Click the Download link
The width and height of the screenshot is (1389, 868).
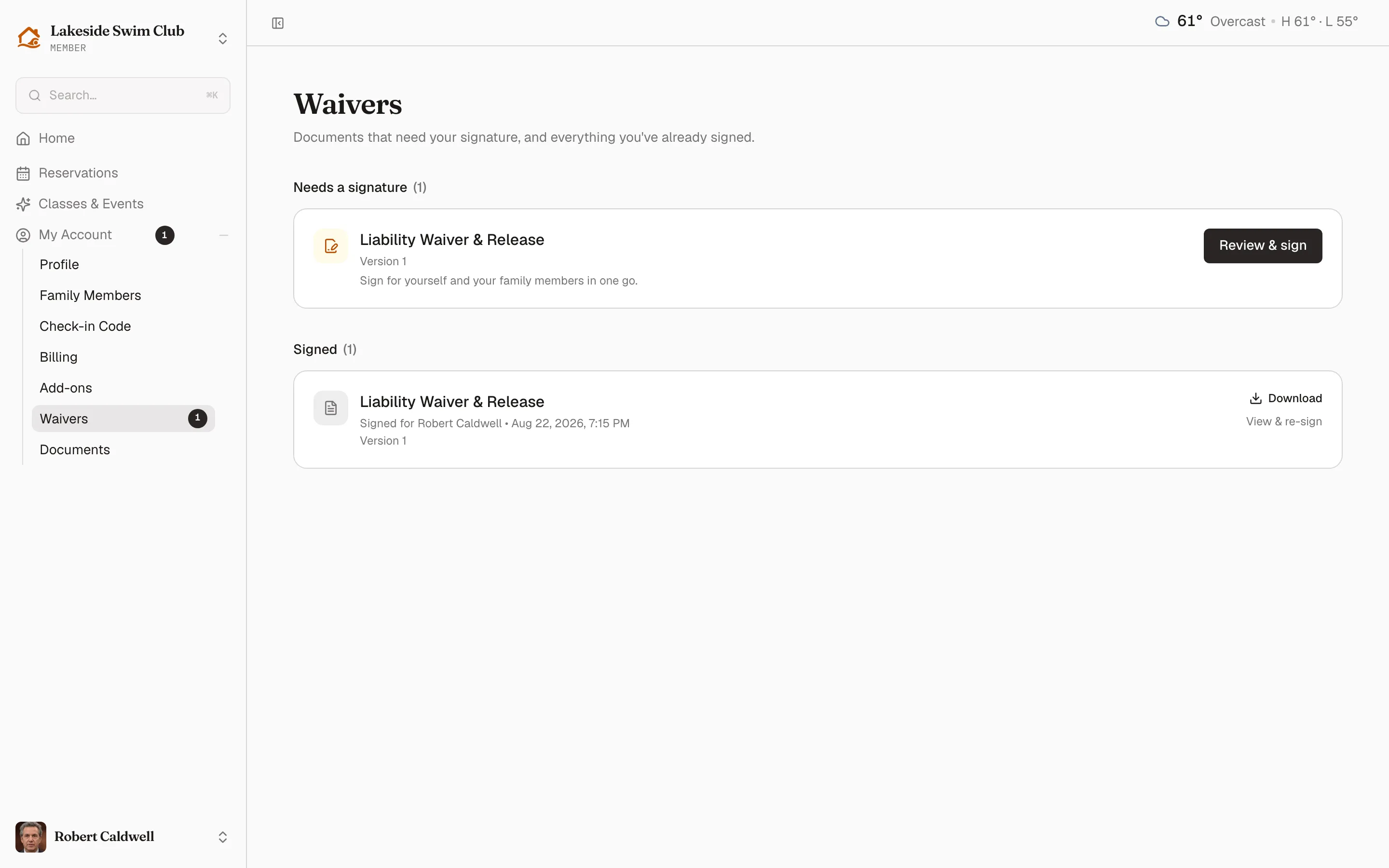tap(1286, 398)
